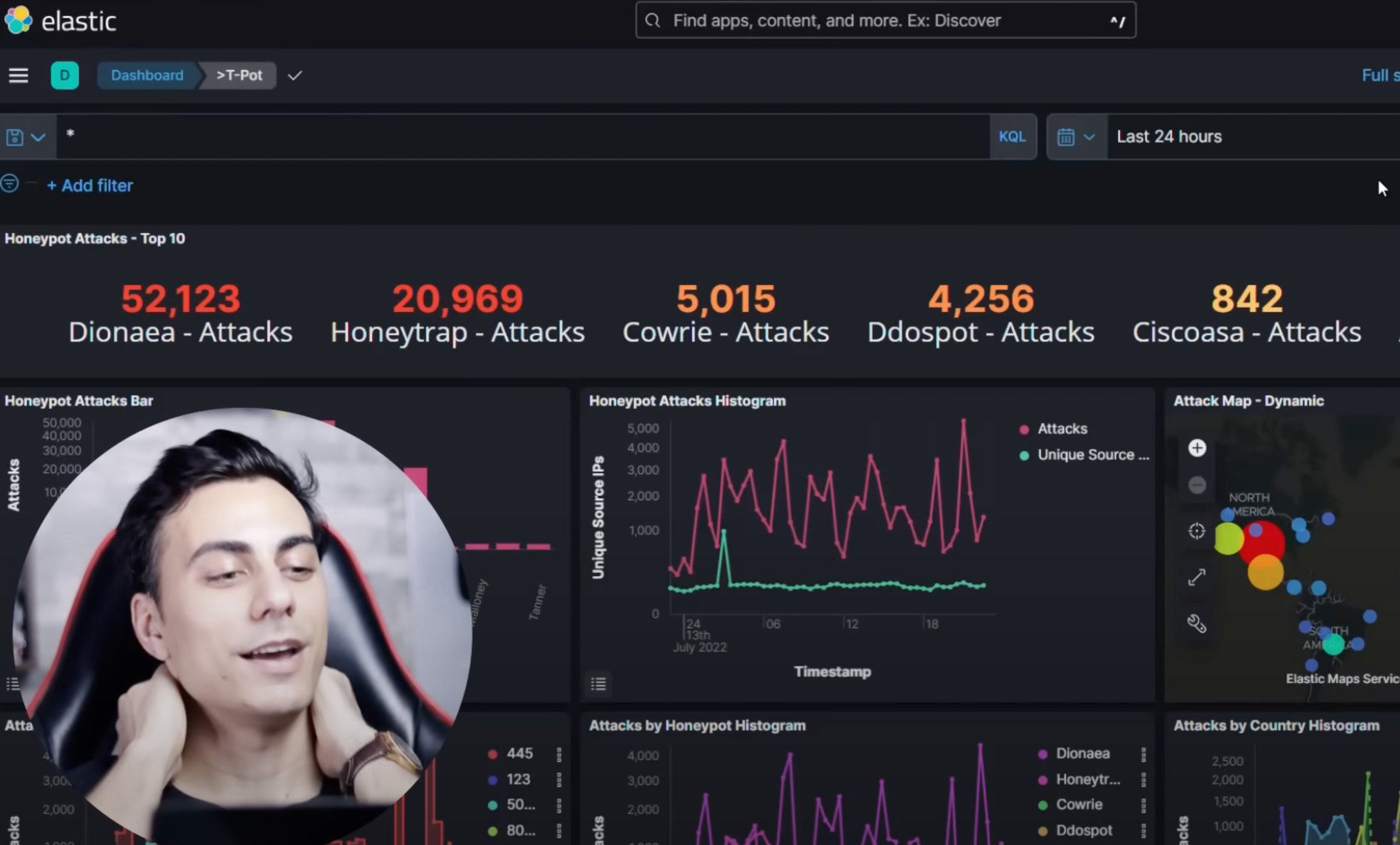Open options for port 445 legend

[559, 755]
